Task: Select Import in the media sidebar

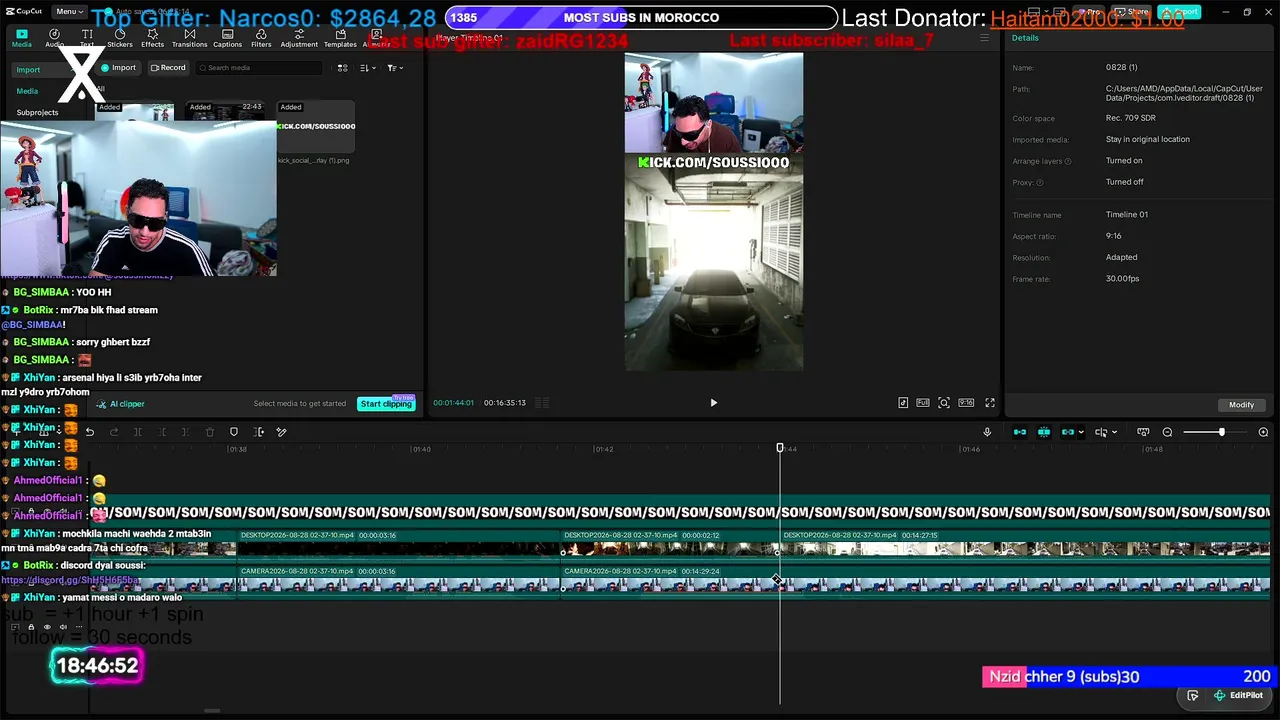Action: [x=28, y=70]
